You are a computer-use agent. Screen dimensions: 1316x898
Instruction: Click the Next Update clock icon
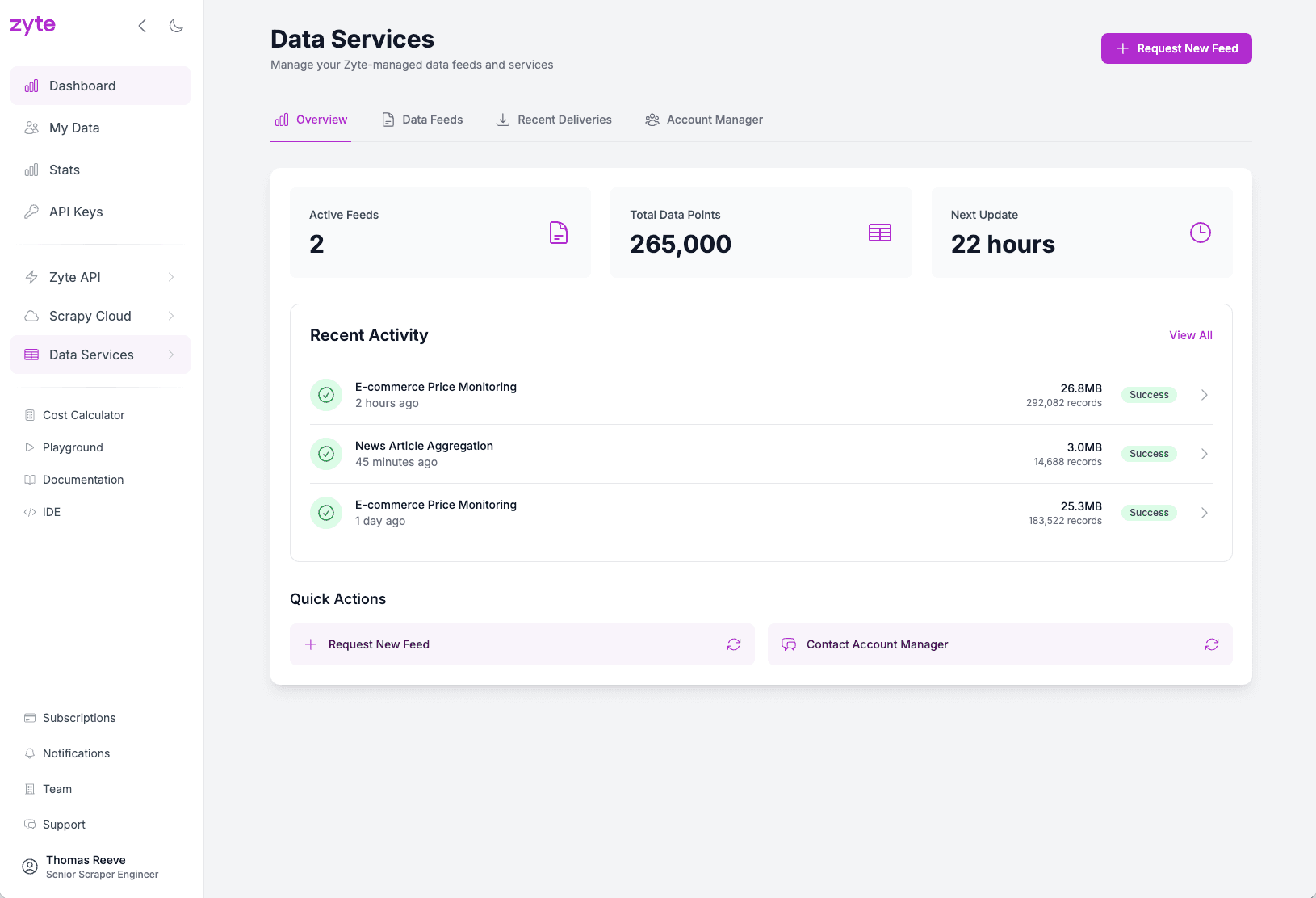pyautogui.click(x=1201, y=233)
